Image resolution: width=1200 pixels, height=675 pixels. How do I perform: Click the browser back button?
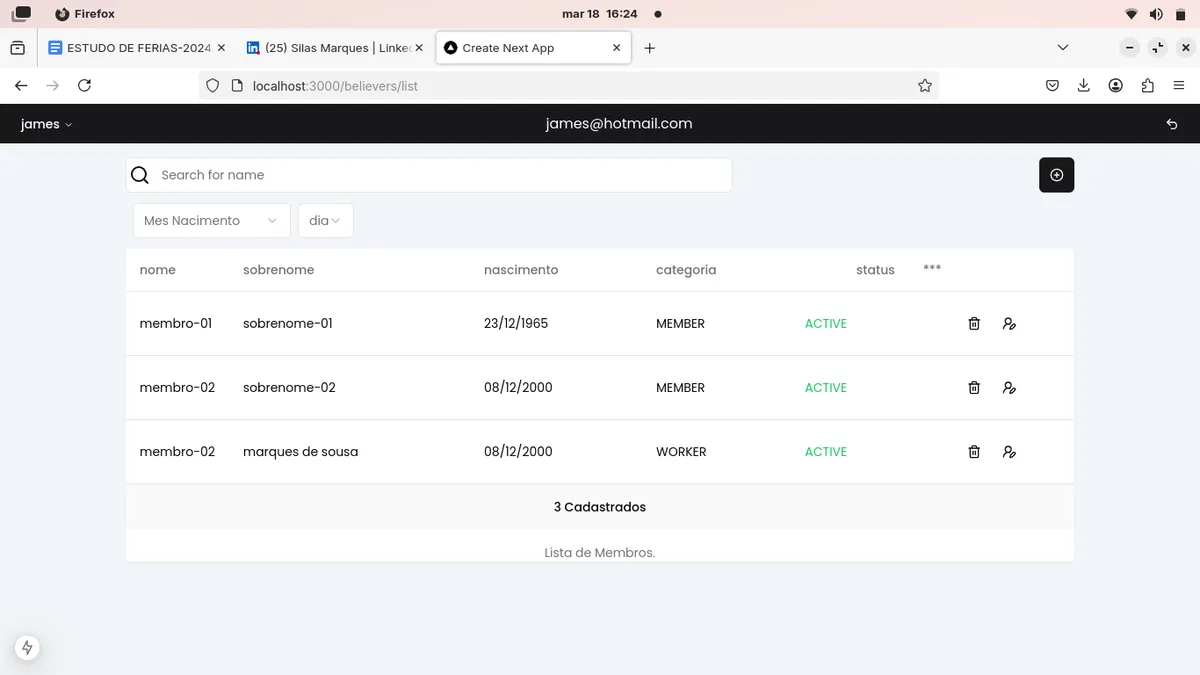pyautogui.click(x=21, y=85)
